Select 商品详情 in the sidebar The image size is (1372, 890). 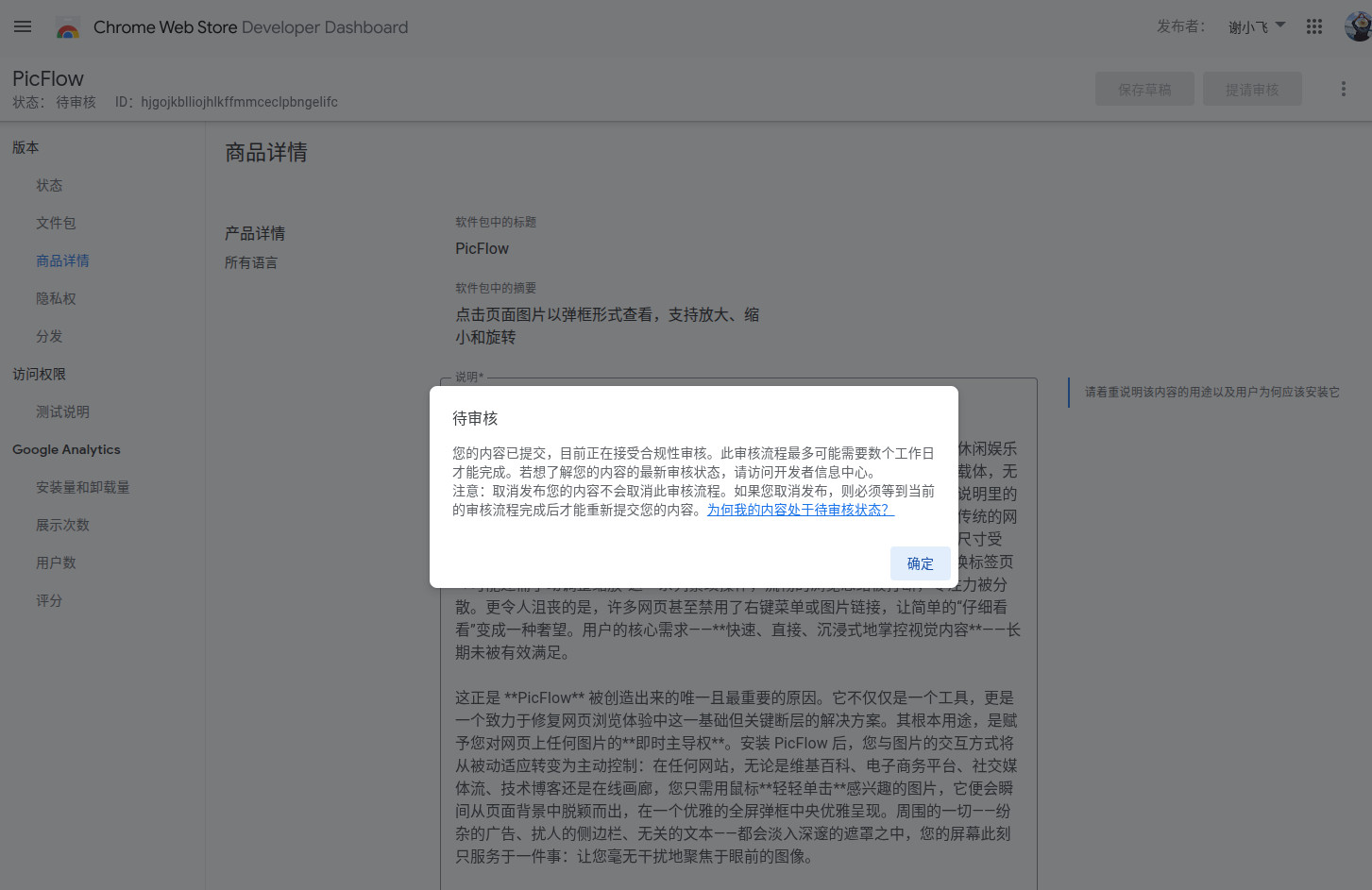[62, 260]
